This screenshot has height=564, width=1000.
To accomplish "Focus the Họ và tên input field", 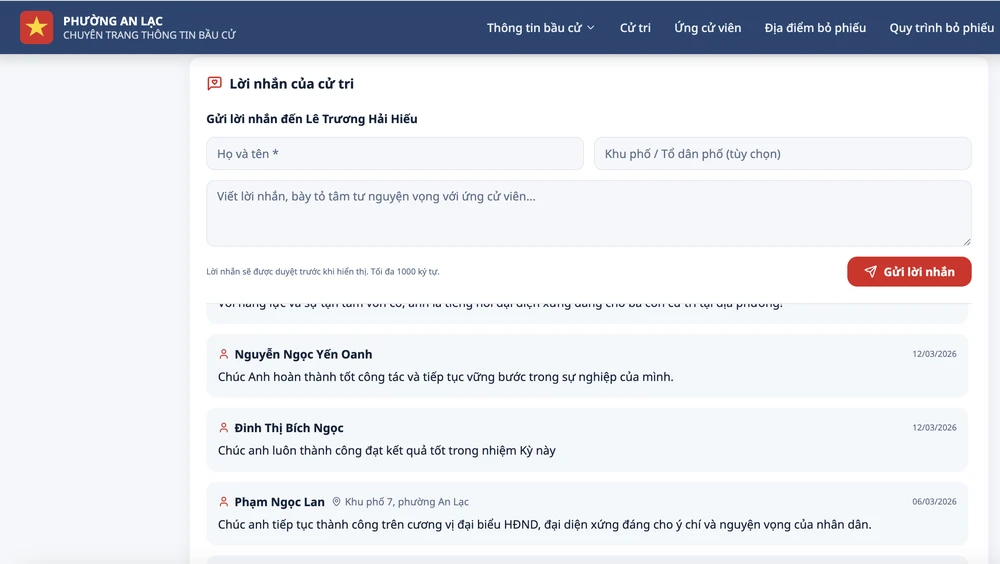I will coord(395,154).
